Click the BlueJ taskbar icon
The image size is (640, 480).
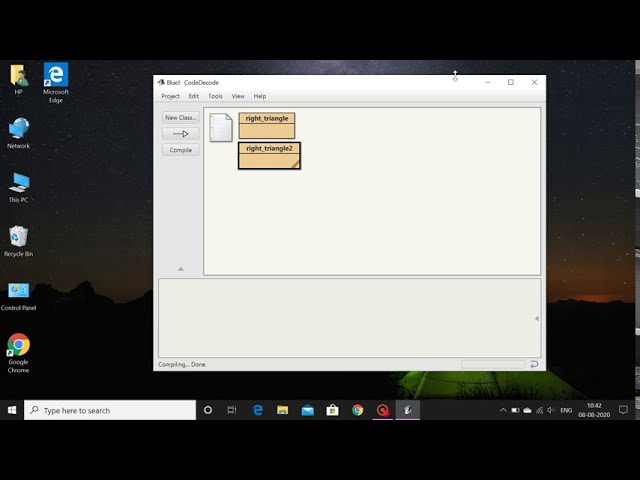407,410
